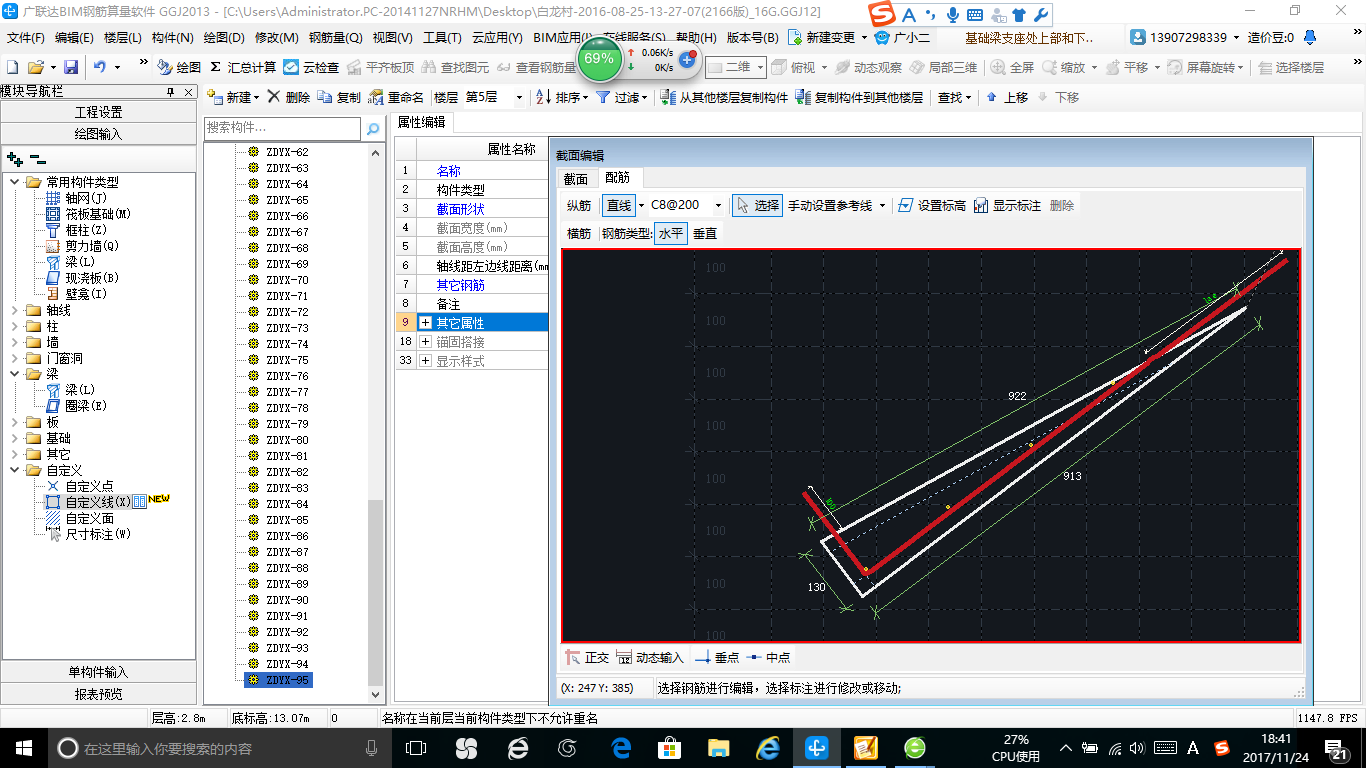
Task: Toggle 垂点 perpendicular snap
Action: pyautogui.click(x=716, y=657)
